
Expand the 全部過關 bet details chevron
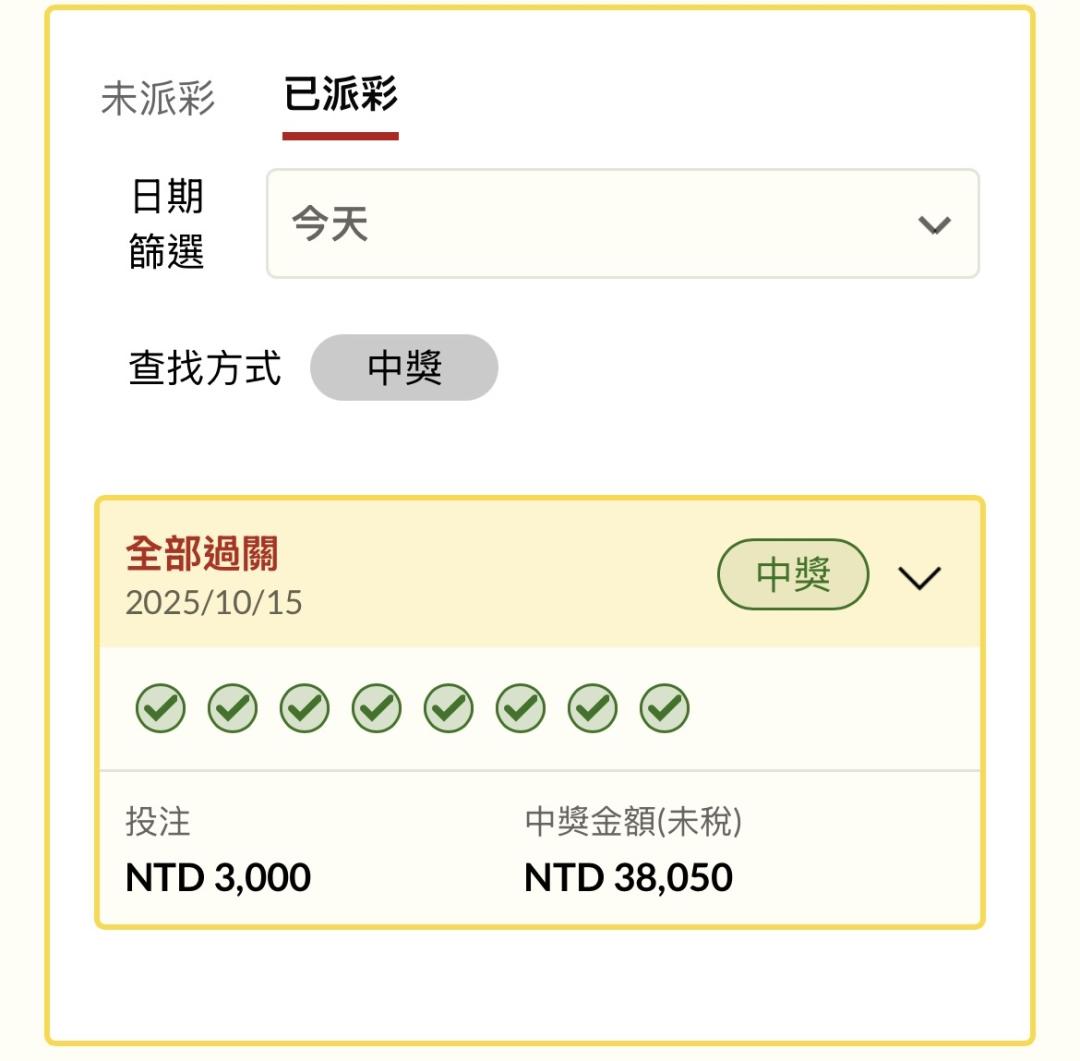(919, 578)
